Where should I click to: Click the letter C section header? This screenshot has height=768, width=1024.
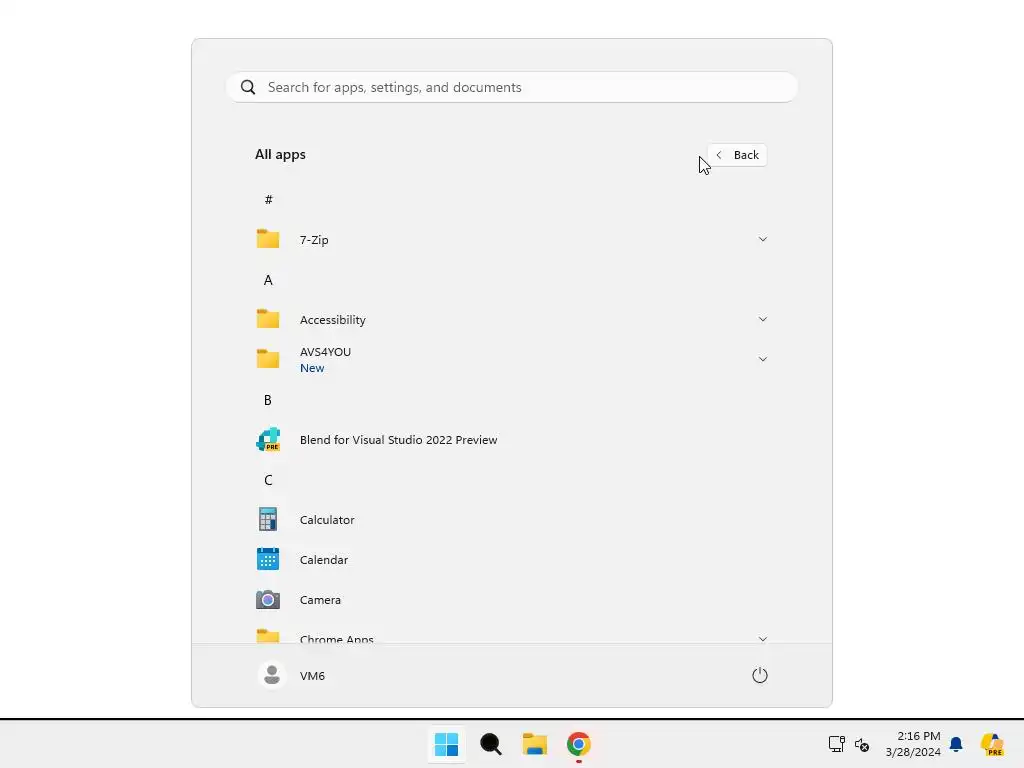[x=268, y=480]
